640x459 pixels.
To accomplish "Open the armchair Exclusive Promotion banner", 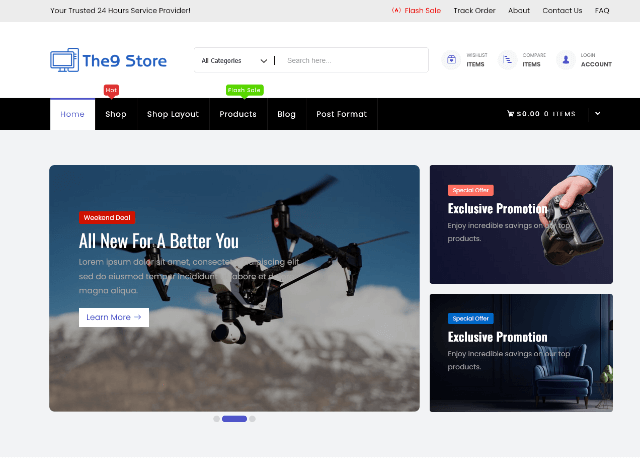I will [x=521, y=353].
